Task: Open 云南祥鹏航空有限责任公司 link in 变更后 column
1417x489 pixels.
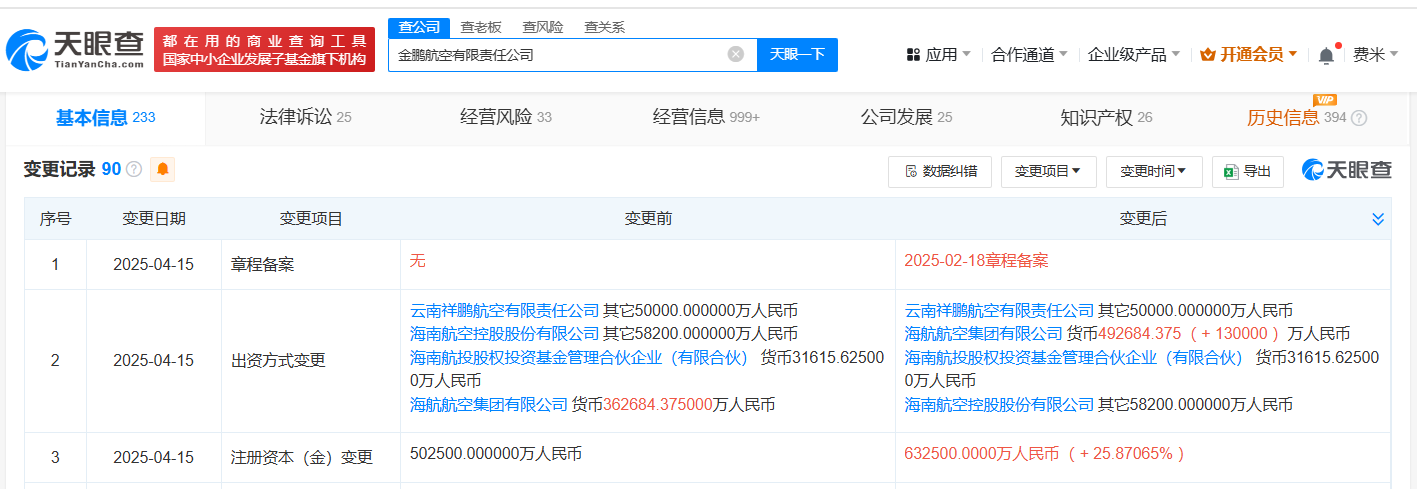Action: click(x=1000, y=311)
